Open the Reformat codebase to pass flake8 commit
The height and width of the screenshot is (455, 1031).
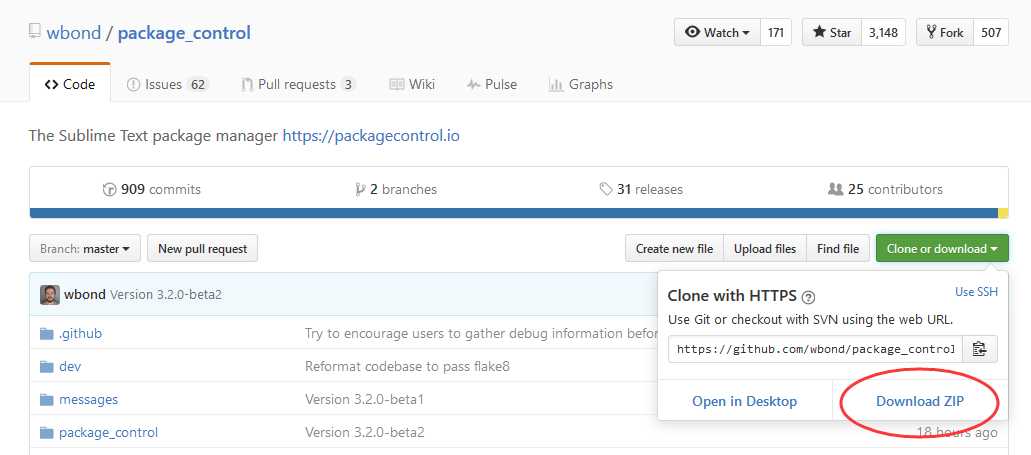tap(407, 366)
